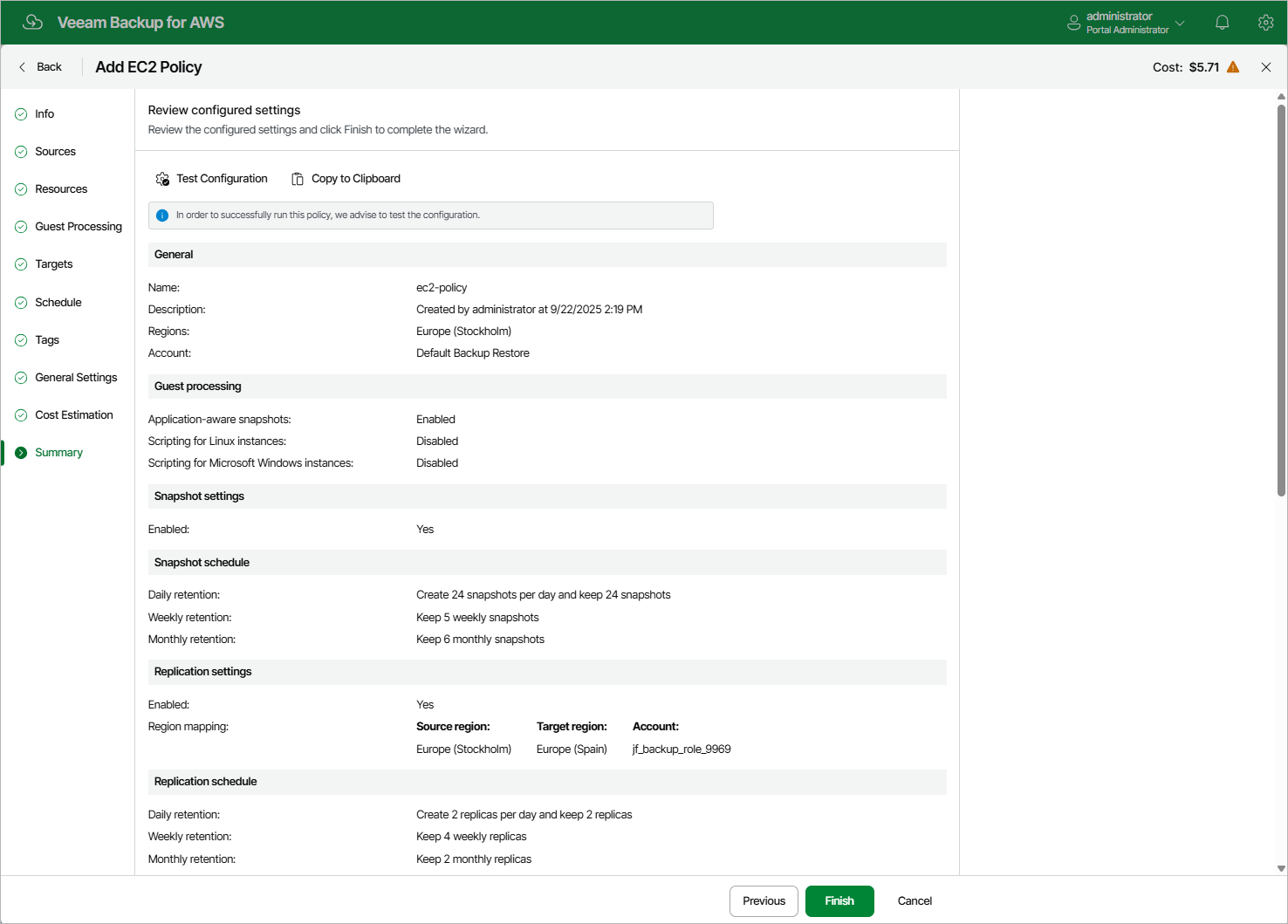Click the Info step checkmark icon
Image resolution: width=1288 pixels, height=924 pixels.
coord(21,114)
